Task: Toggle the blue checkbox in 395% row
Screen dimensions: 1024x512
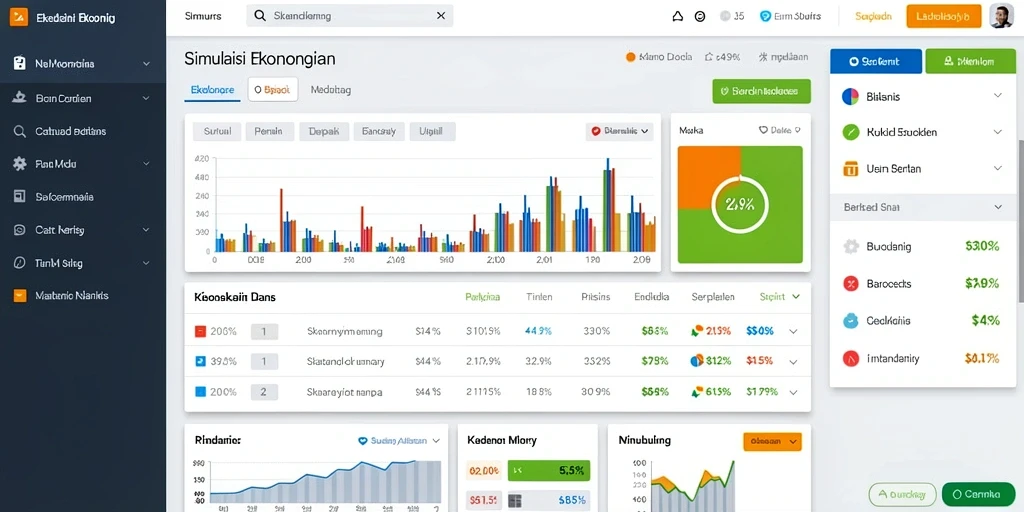Action: (x=200, y=360)
